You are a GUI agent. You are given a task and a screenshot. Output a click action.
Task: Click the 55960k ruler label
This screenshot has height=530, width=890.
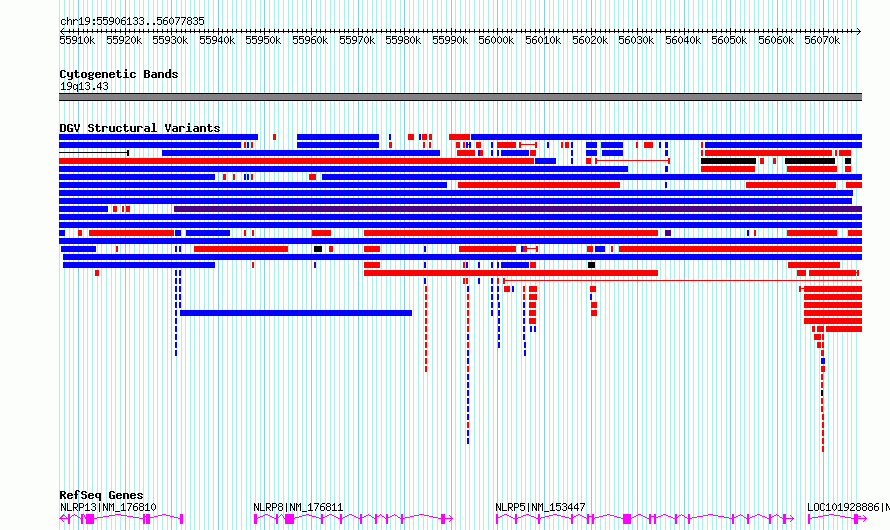(310, 40)
